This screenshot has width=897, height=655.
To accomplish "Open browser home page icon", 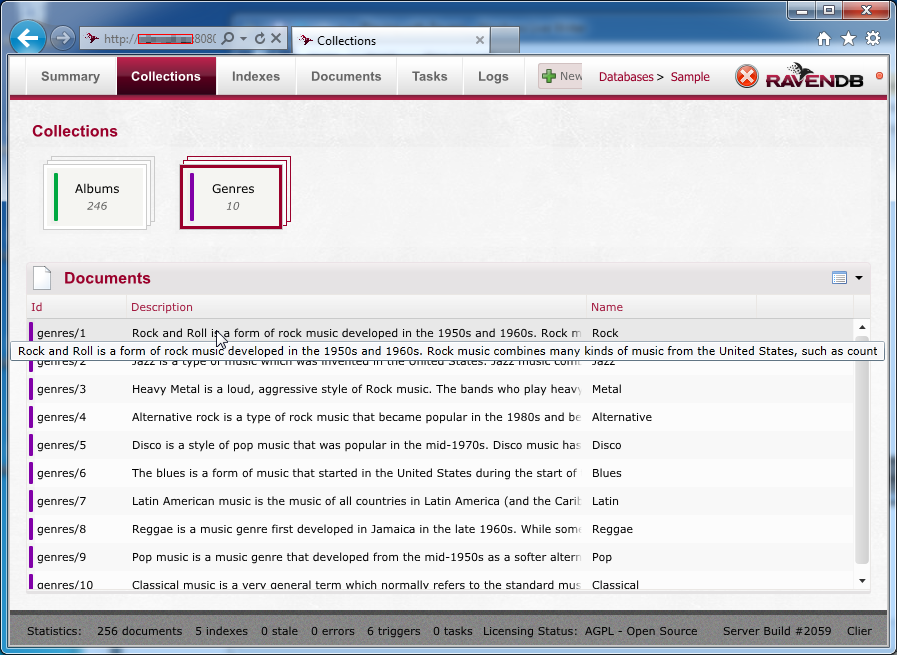I will [824, 38].
